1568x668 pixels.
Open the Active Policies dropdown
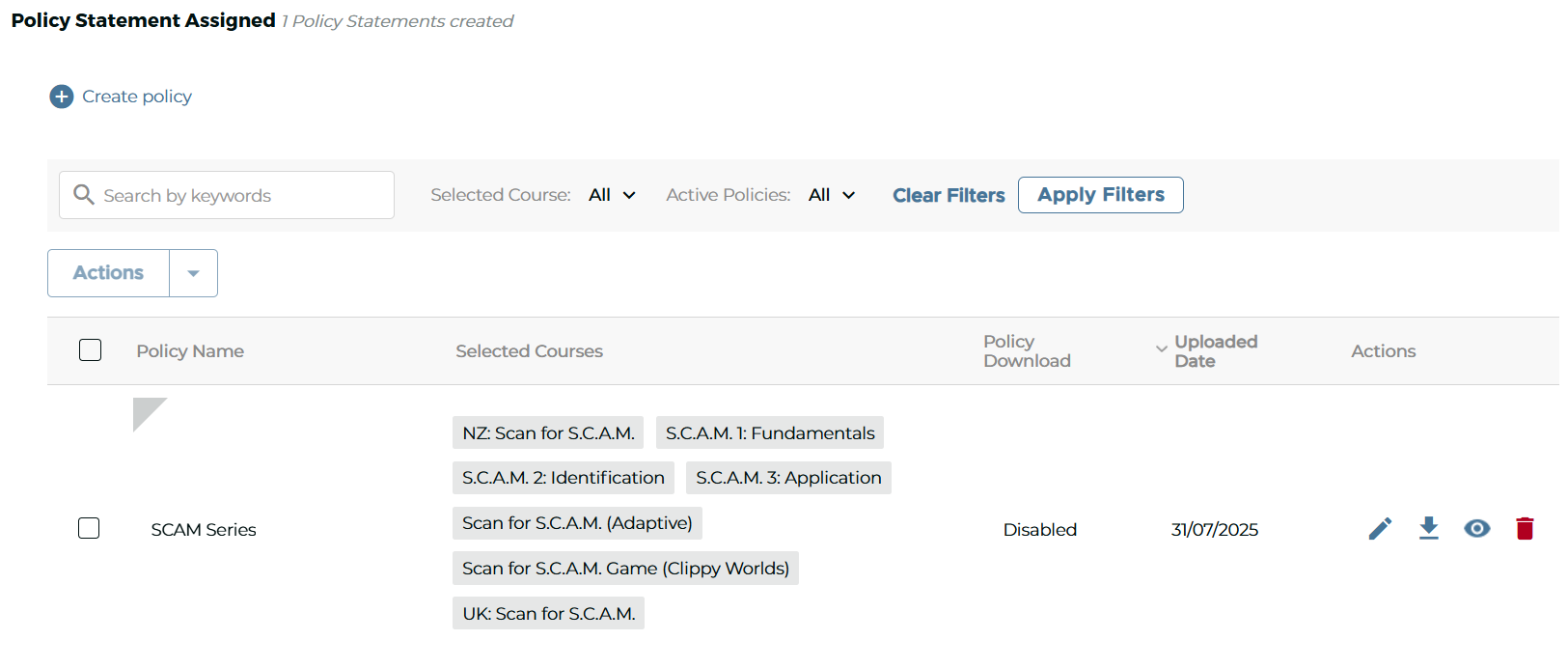pos(832,195)
